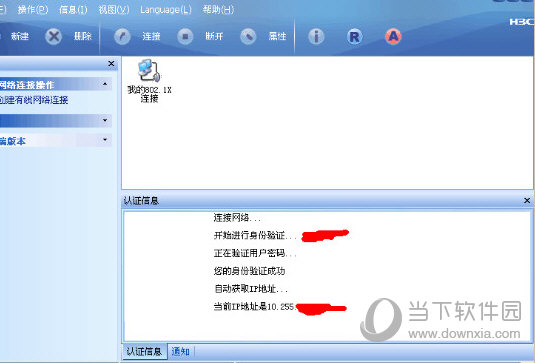Click the 创建有线网络连接 link

tap(34, 100)
